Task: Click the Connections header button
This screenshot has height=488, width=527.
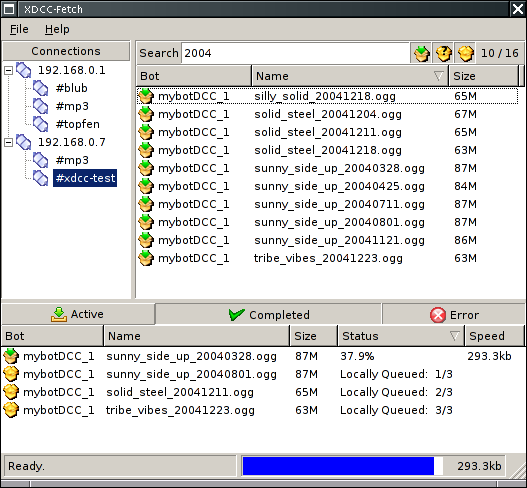Action: 66,51
